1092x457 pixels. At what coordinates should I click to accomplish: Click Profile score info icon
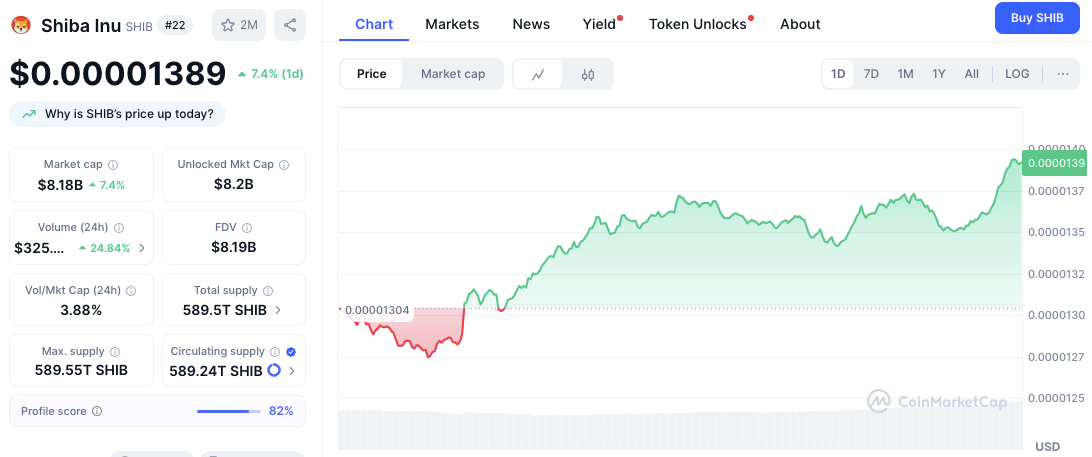click(x=97, y=411)
